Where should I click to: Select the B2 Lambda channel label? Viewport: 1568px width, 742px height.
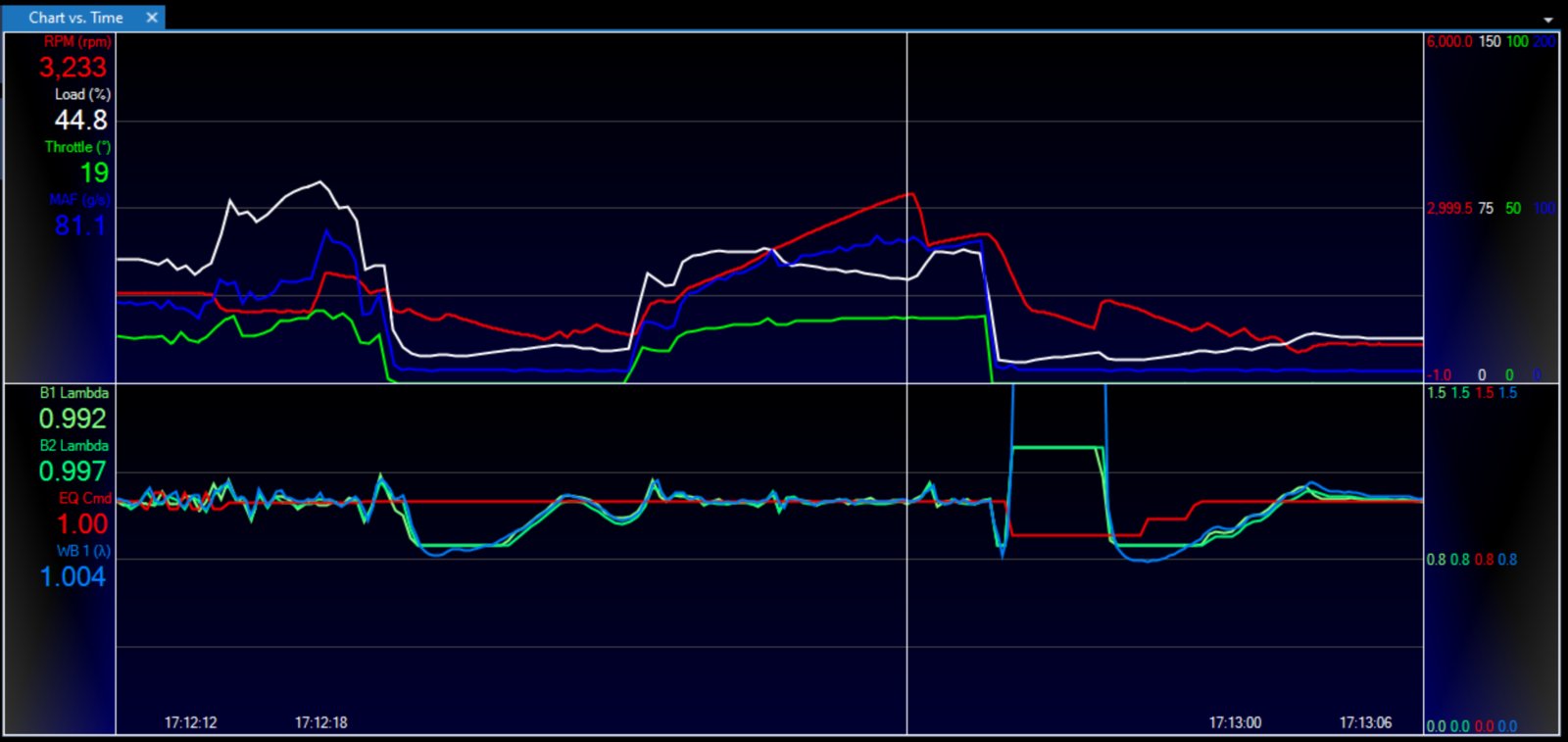click(x=73, y=446)
